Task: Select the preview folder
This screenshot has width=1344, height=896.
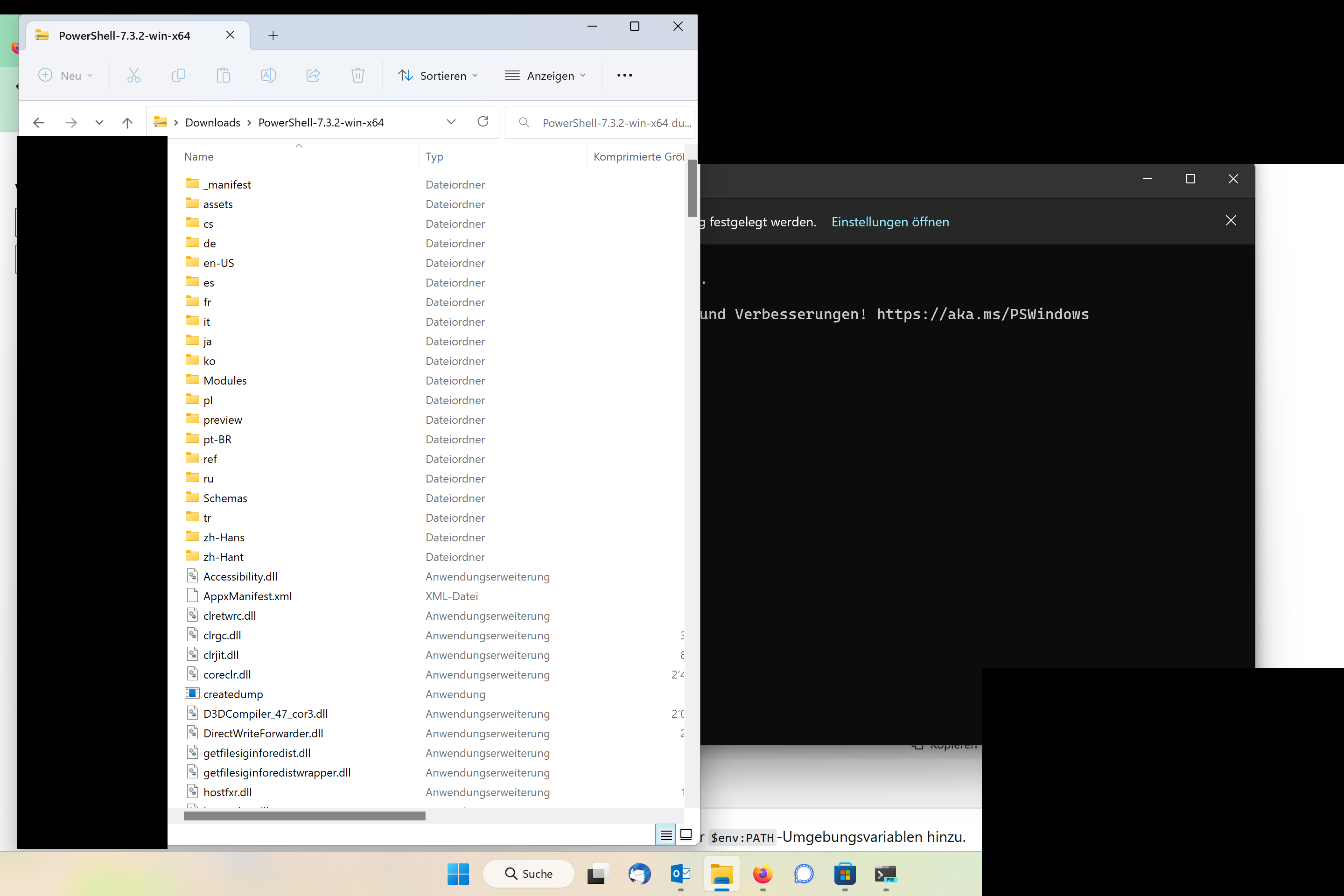Action: pos(222,420)
